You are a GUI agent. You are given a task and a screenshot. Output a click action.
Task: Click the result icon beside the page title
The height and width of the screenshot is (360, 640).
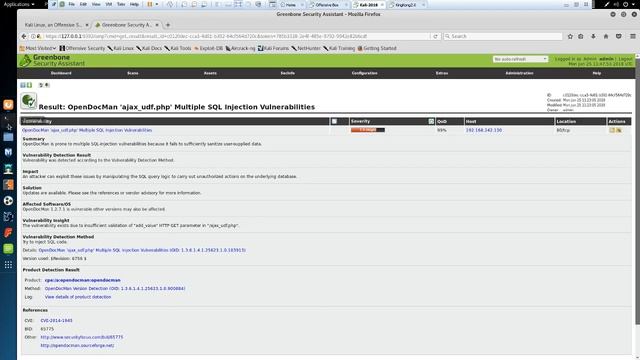(29, 101)
